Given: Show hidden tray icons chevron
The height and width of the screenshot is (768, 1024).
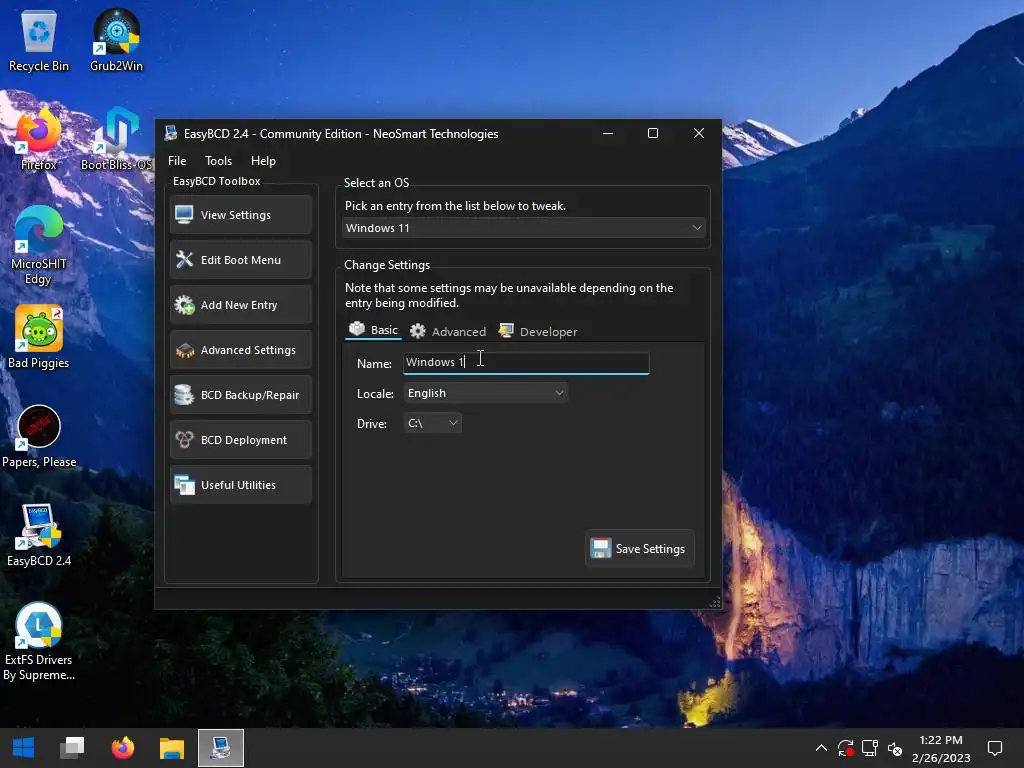Looking at the screenshot, I should tap(821, 748).
